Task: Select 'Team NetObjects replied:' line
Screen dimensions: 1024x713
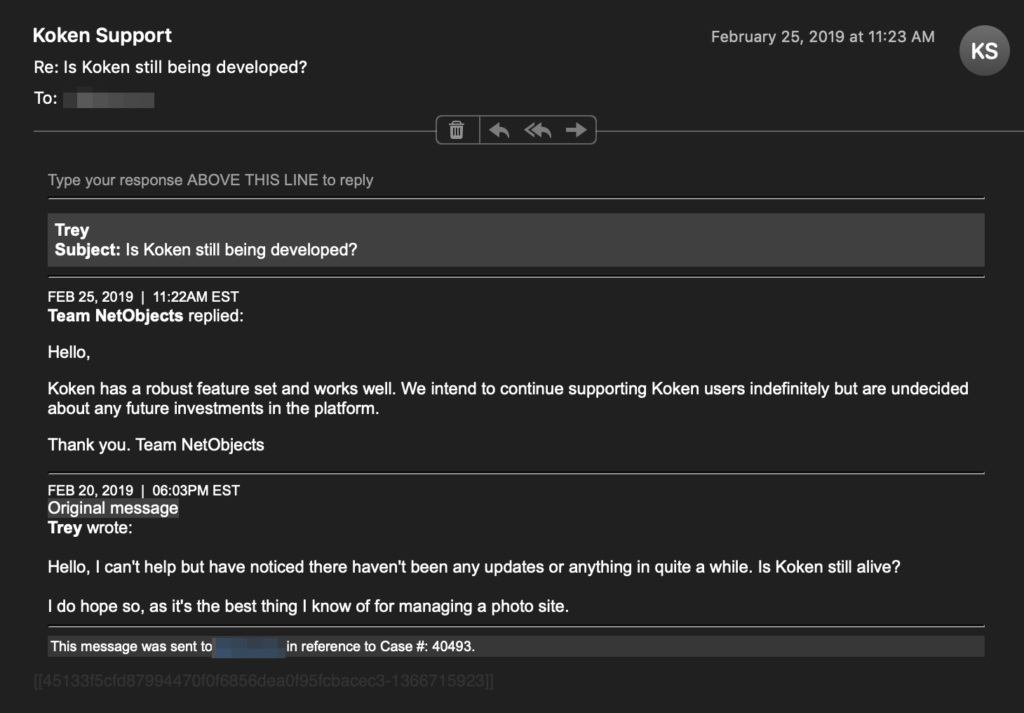Action: [x=146, y=316]
